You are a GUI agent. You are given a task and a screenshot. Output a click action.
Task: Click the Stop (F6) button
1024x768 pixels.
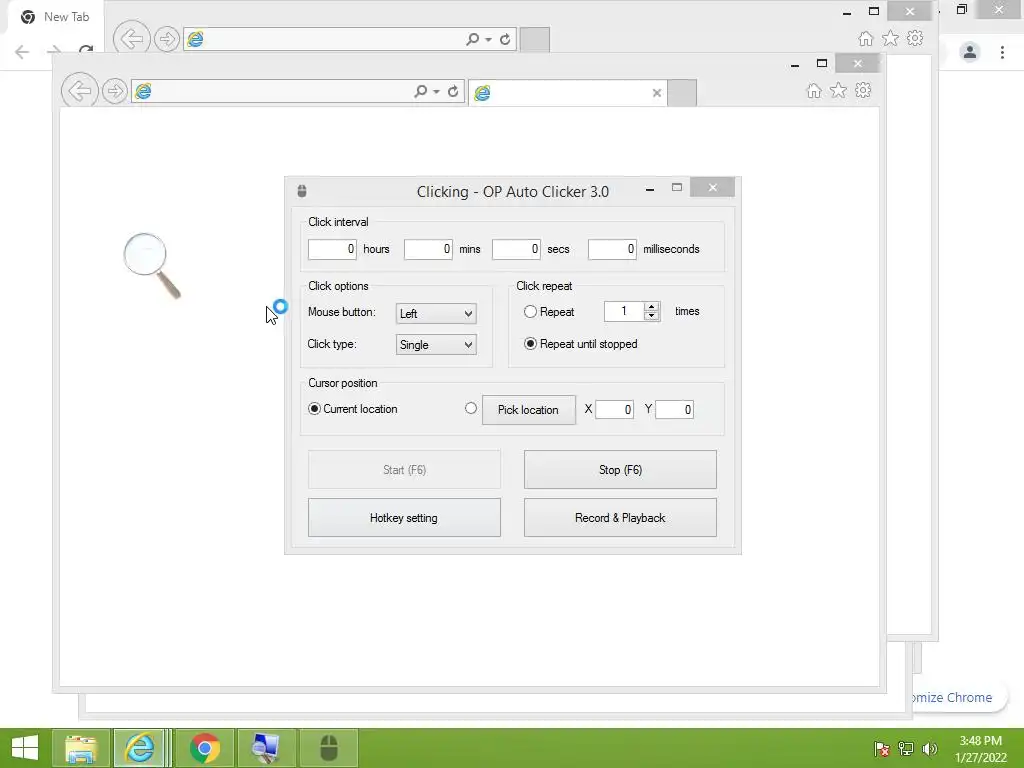click(x=620, y=470)
